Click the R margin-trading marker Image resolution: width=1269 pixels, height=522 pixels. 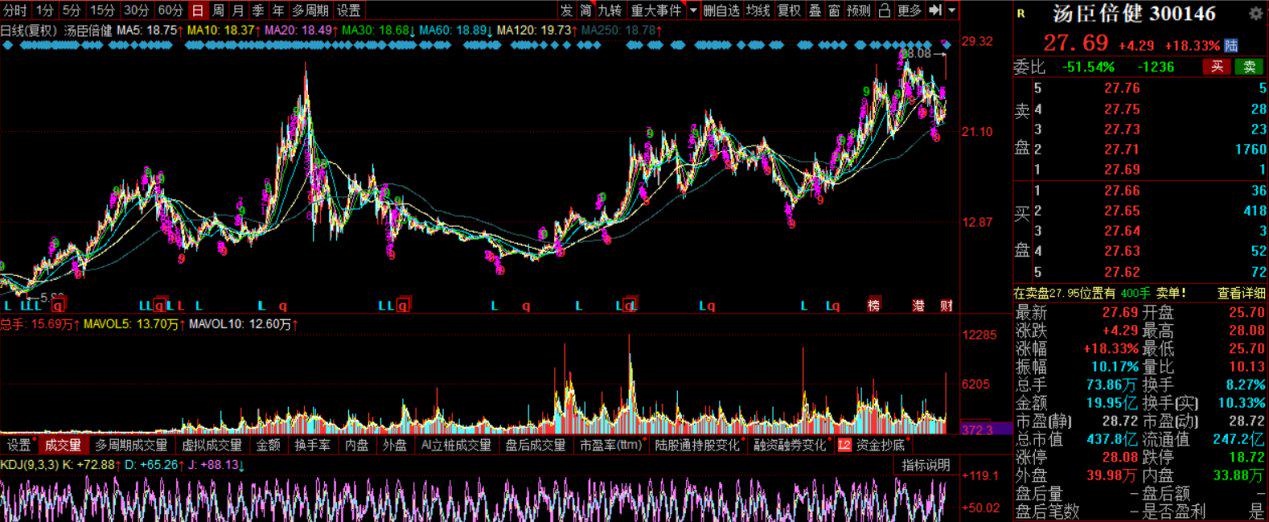(x=1020, y=14)
